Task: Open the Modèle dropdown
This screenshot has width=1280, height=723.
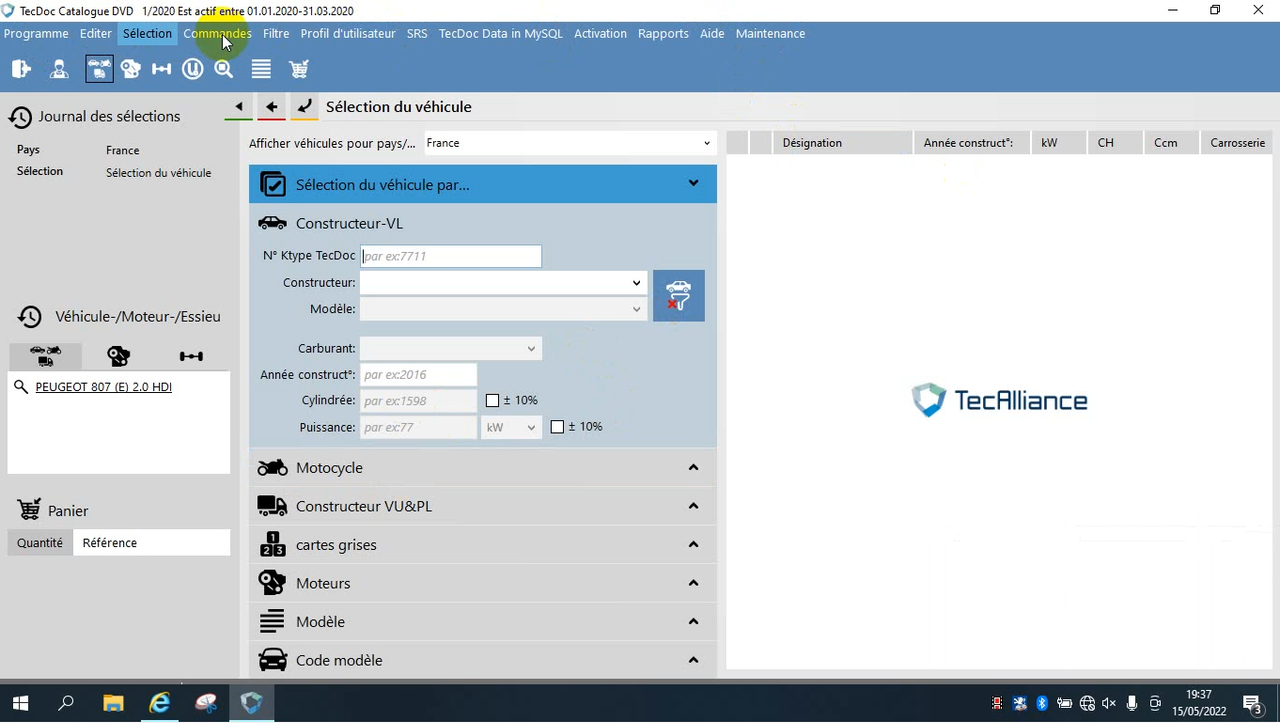Action: [502, 309]
